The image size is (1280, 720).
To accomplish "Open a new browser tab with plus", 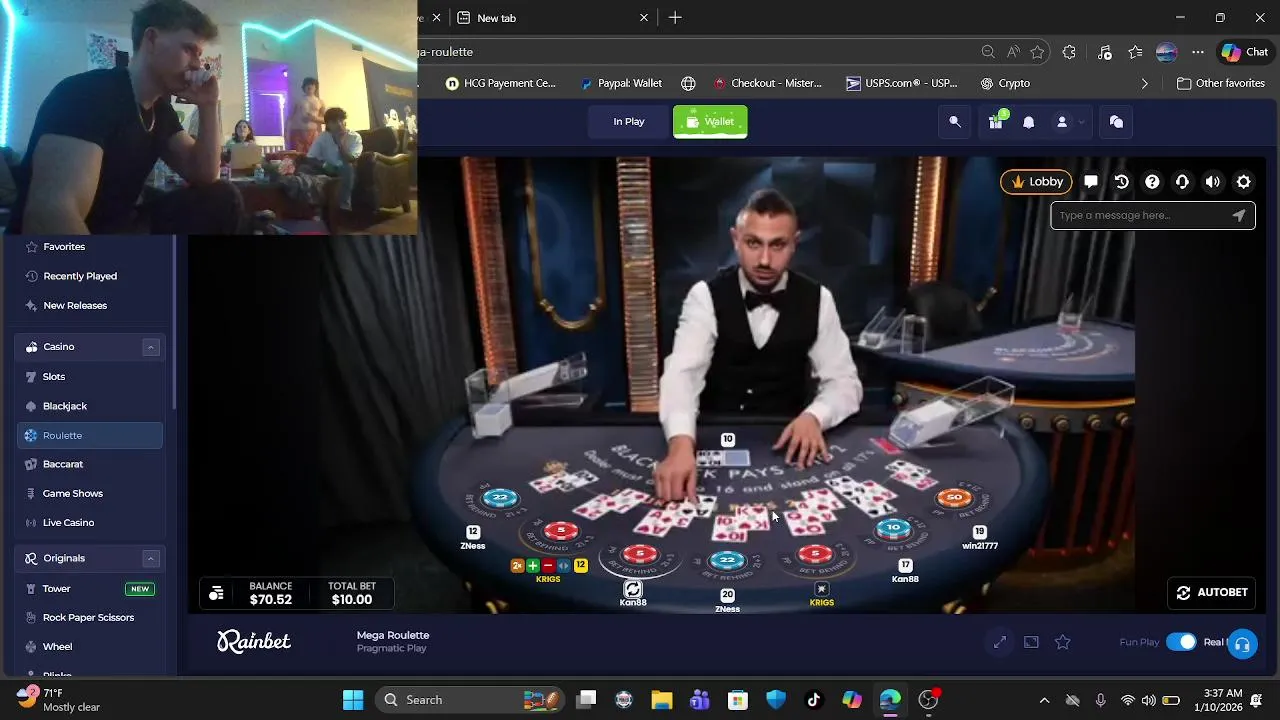I will click(675, 18).
